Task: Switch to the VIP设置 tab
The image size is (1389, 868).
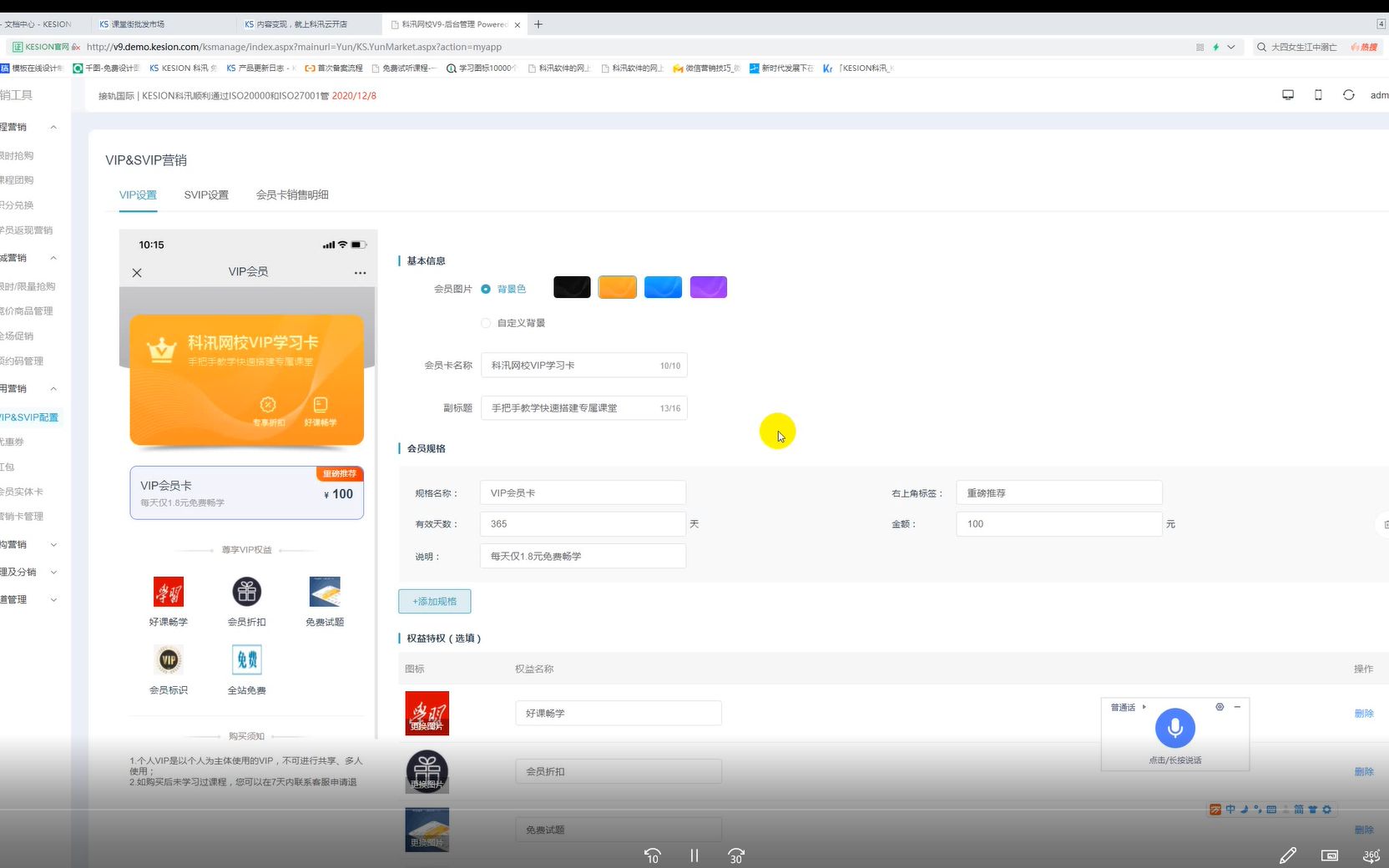Action: click(138, 194)
